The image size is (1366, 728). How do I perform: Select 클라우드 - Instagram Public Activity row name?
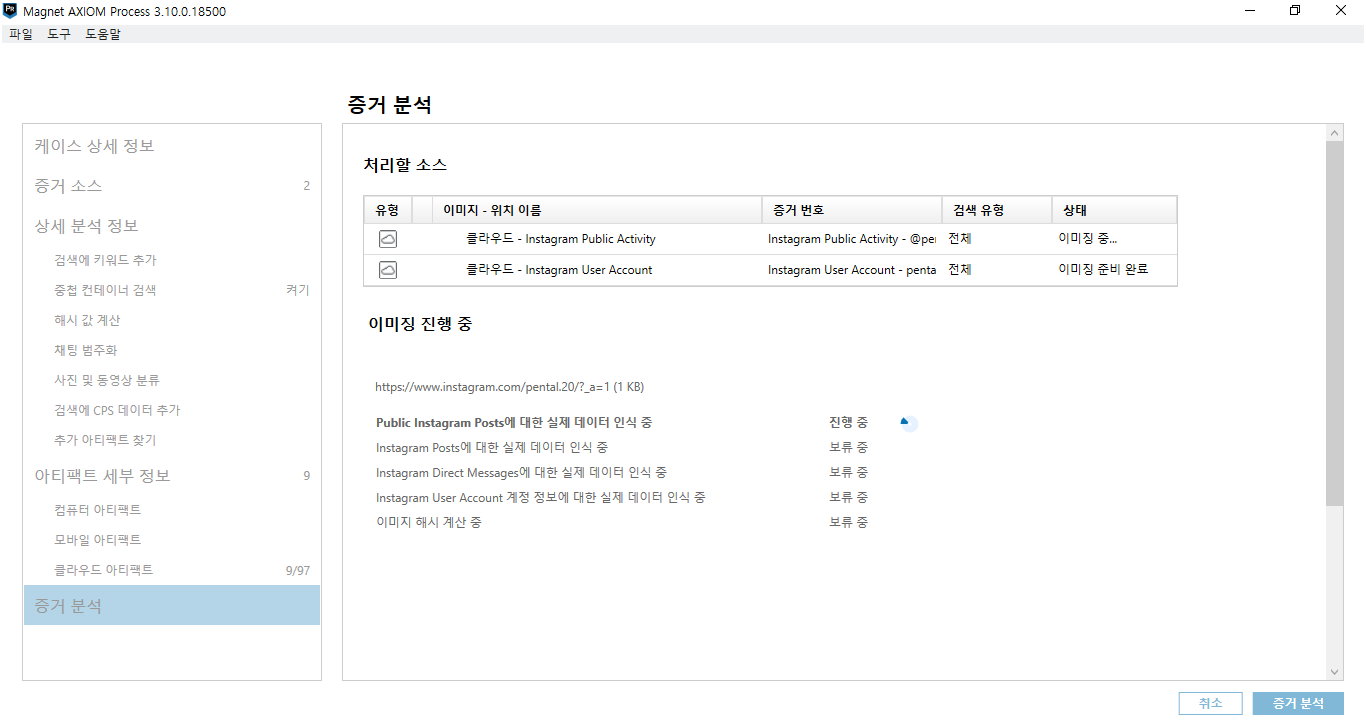pyautogui.click(x=561, y=239)
